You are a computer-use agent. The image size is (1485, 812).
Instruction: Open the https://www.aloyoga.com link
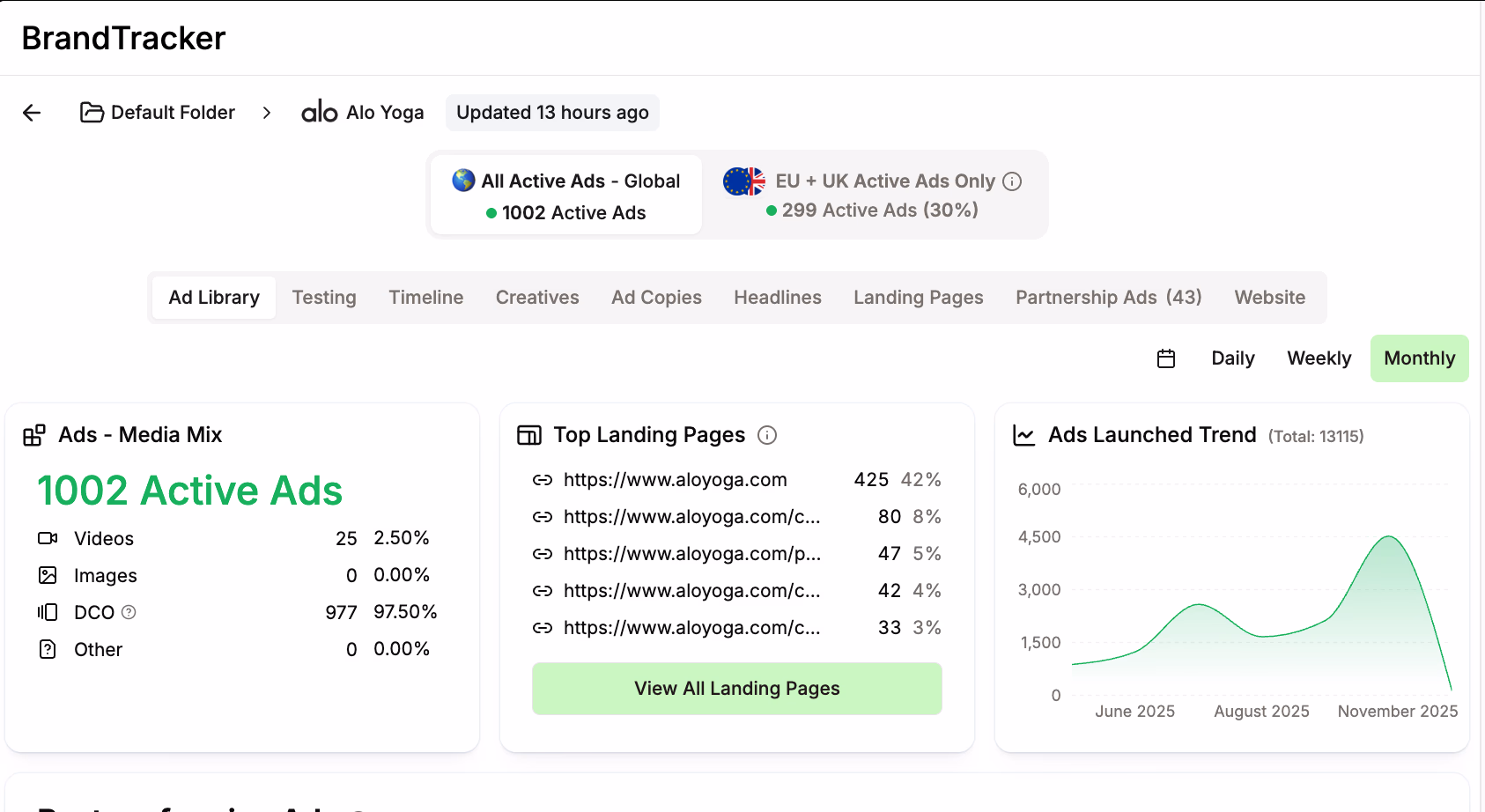click(675, 480)
